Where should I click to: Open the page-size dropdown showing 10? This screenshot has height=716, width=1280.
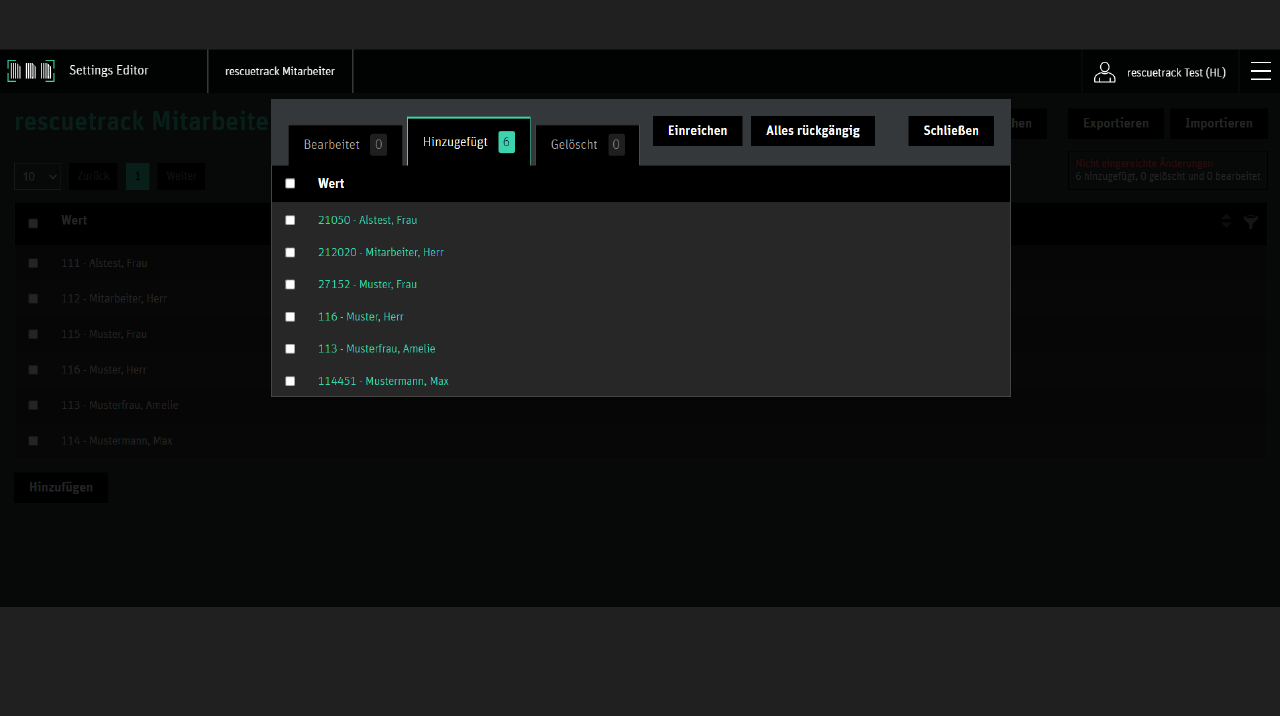(37, 176)
